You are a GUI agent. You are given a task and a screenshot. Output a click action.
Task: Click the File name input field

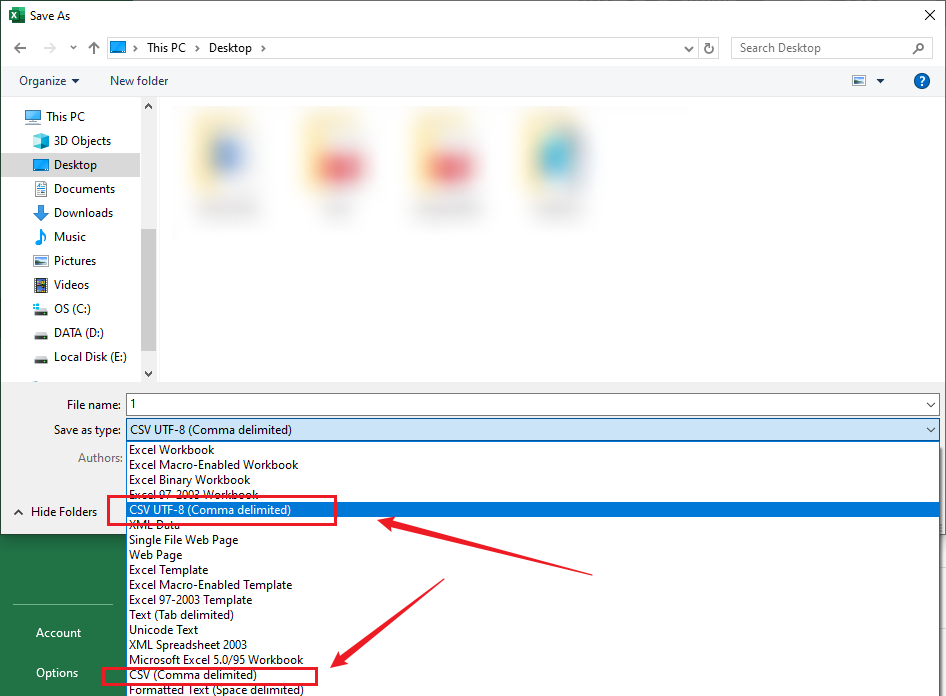[x=525, y=404]
